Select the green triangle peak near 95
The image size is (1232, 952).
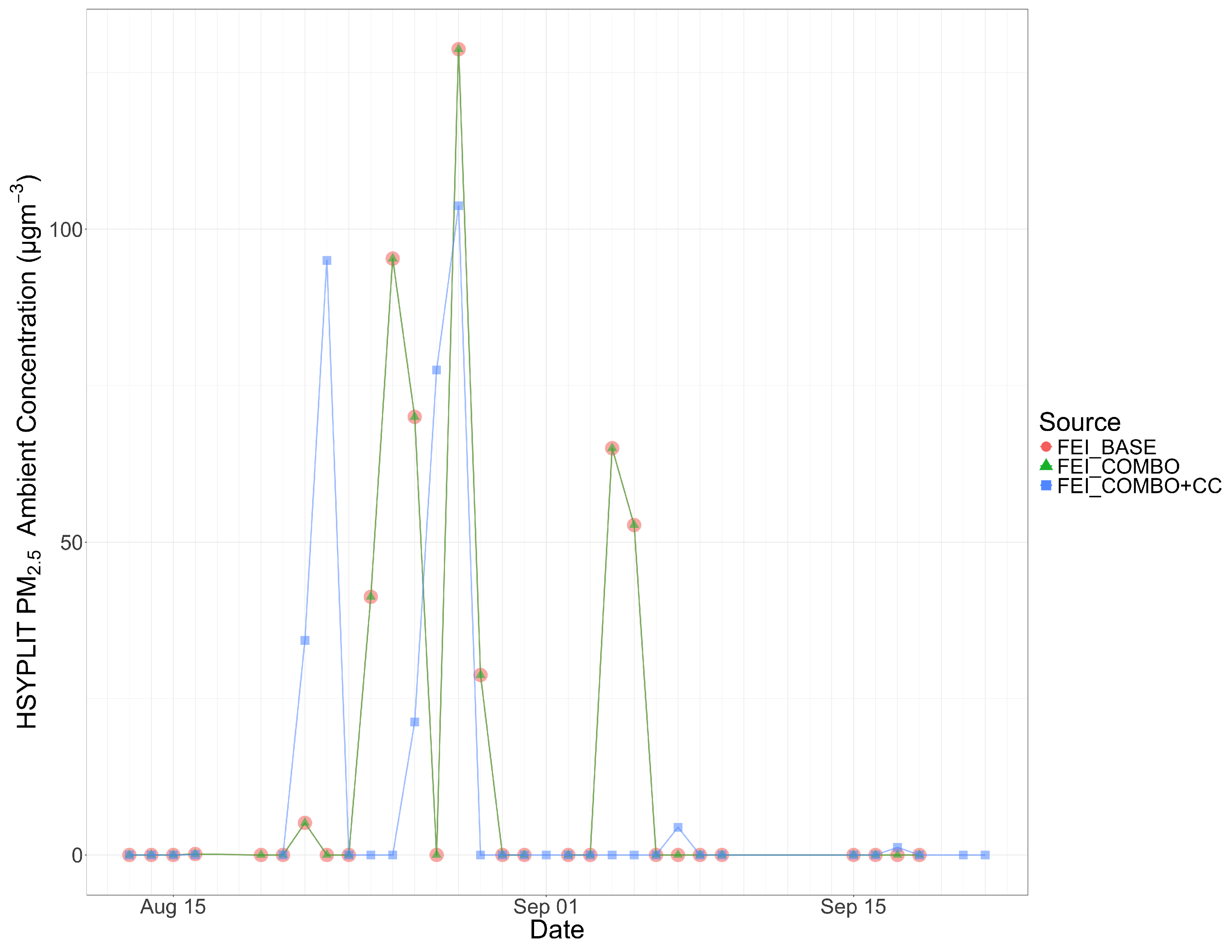(393, 259)
